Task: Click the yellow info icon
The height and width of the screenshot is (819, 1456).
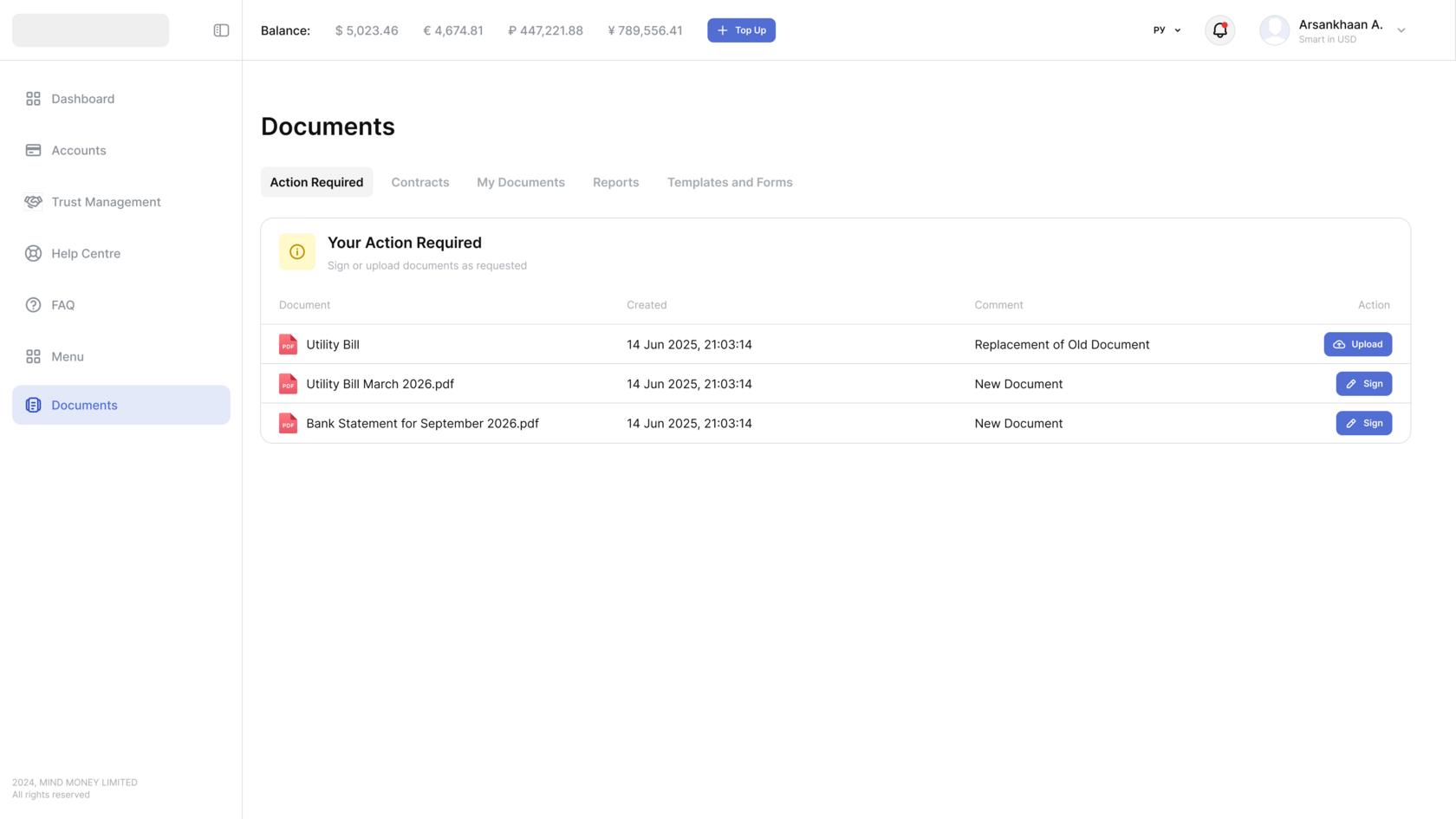Action: (x=297, y=252)
